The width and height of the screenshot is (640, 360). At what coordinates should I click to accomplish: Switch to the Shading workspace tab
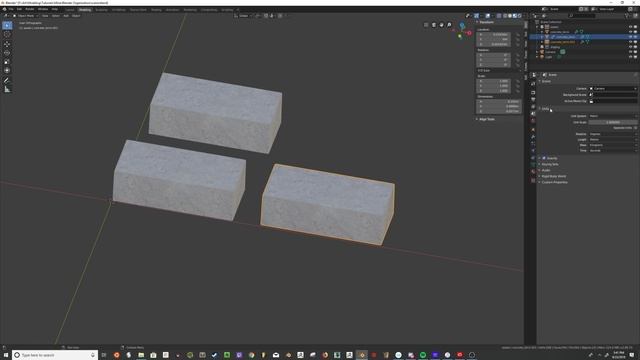(x=156, y=9)
